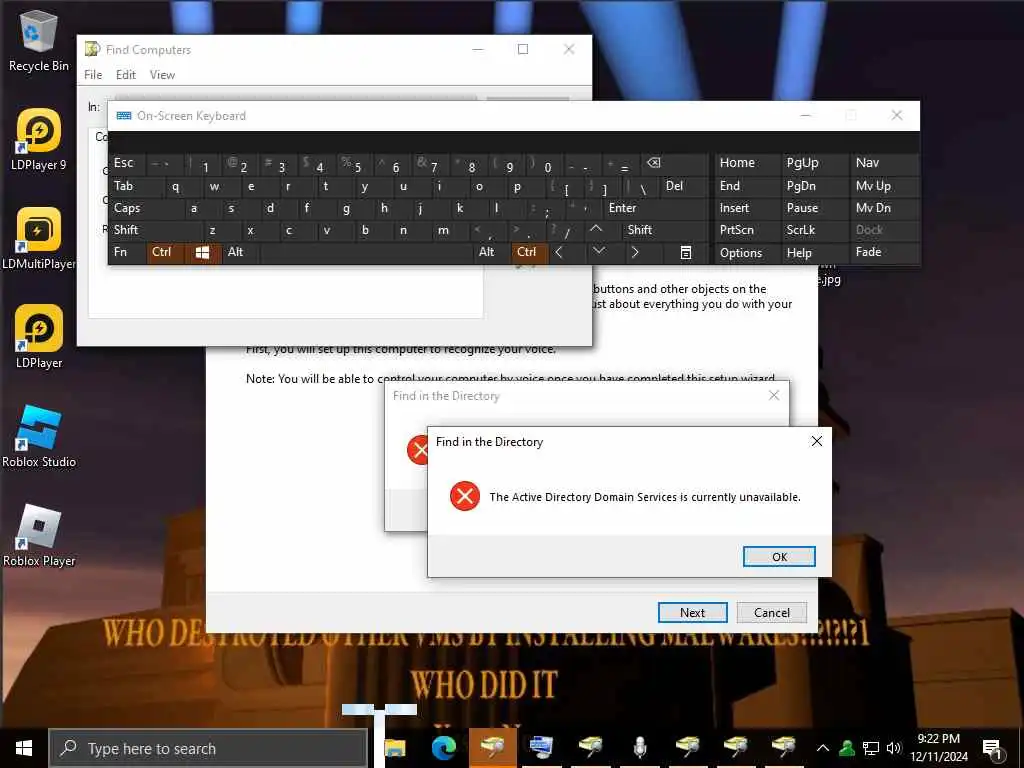Tap the Mv Dn key on the keyboard
Screen dimensions: 1024x768
point(885,208)
